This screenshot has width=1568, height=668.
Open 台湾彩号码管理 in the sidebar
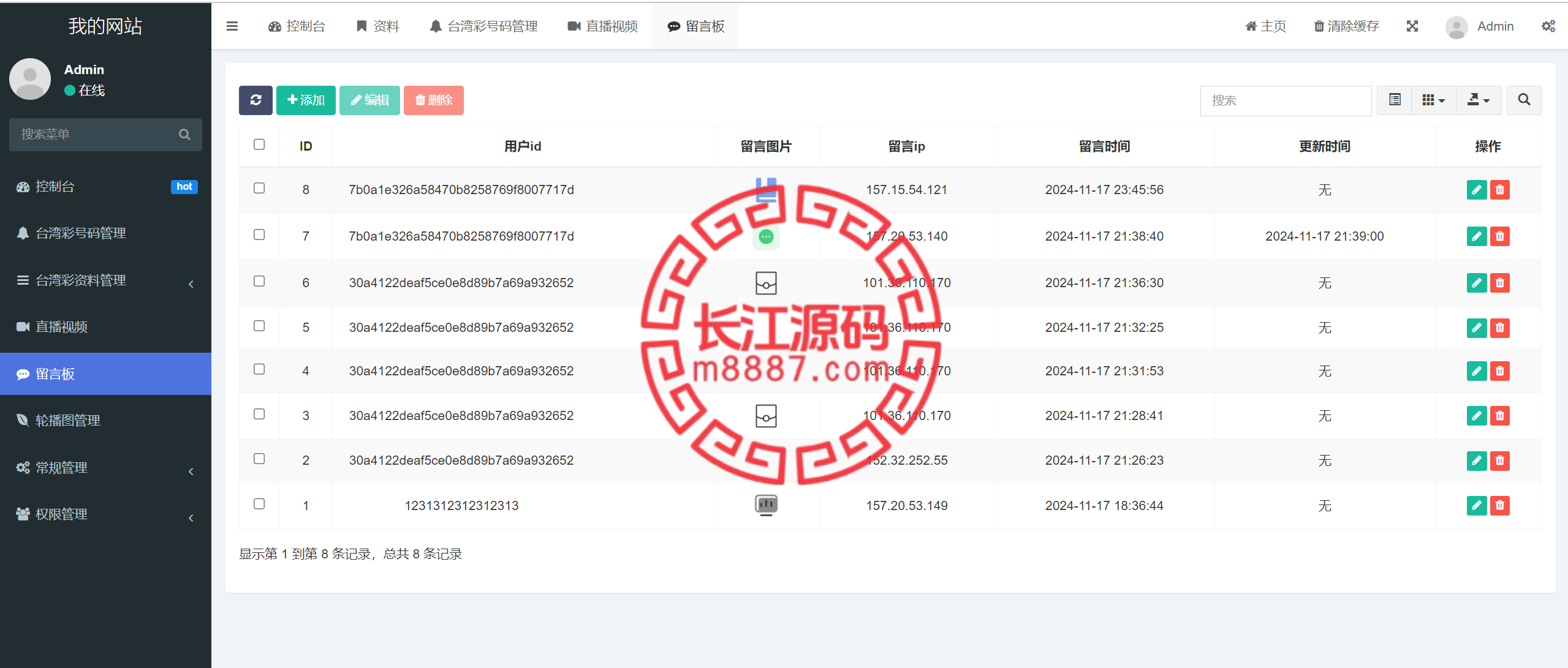tap(105, 233)
